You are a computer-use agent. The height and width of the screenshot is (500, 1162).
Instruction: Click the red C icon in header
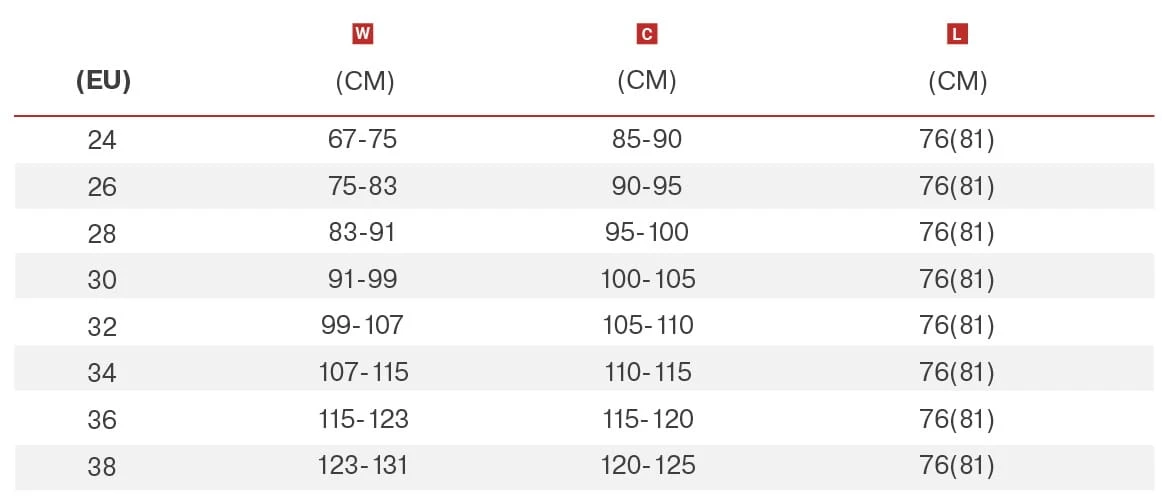click(647, 34)
